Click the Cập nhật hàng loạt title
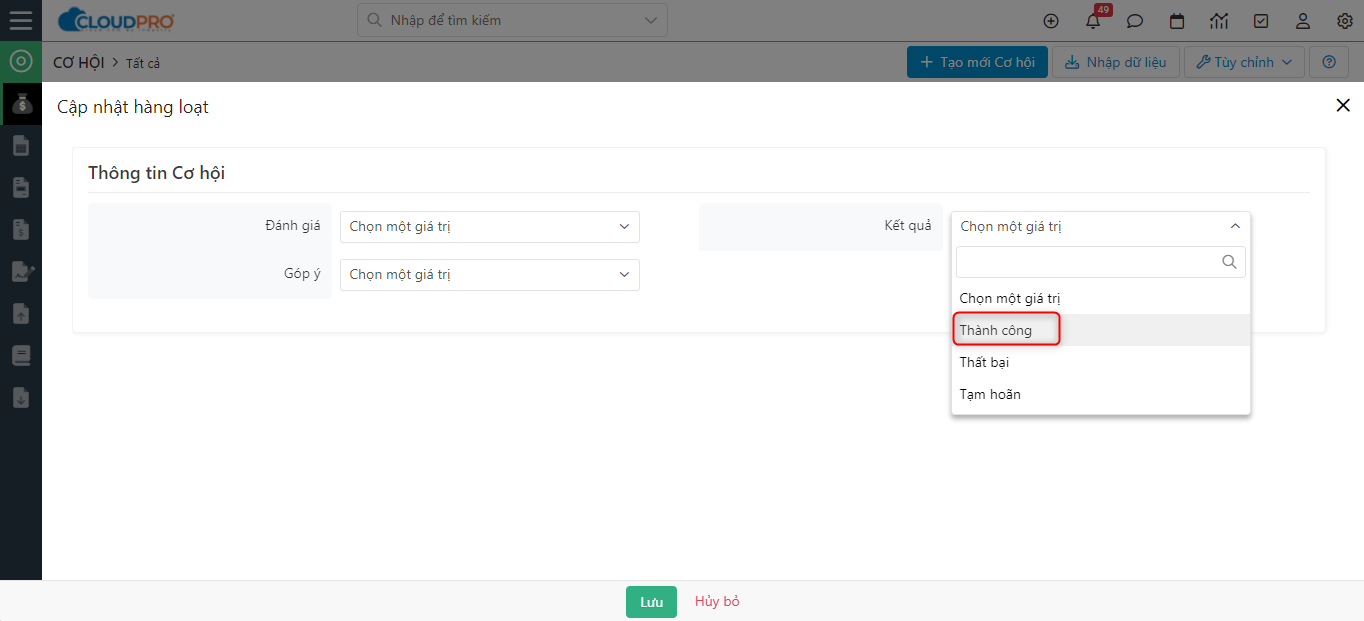The height and width of the screenshot is (621, 1364). [133, 107]
